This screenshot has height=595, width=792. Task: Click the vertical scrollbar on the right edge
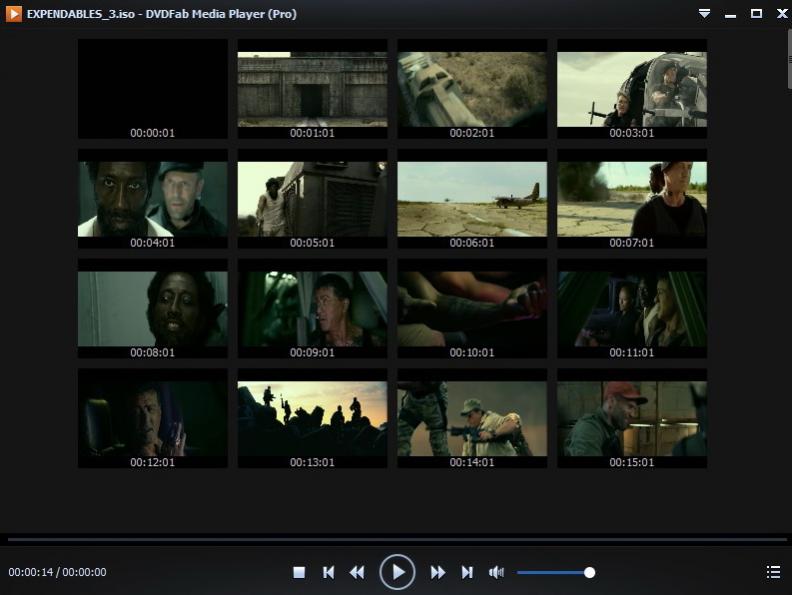pyautogui.click(x=789, y=59)
